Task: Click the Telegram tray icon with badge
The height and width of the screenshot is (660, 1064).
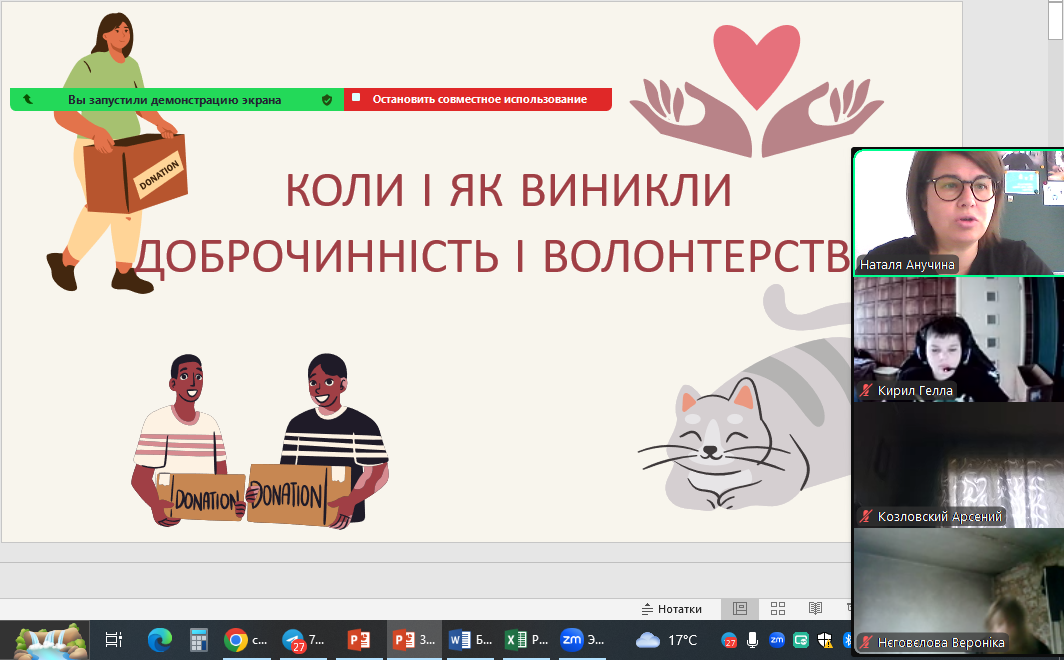Action: [729, 640]
